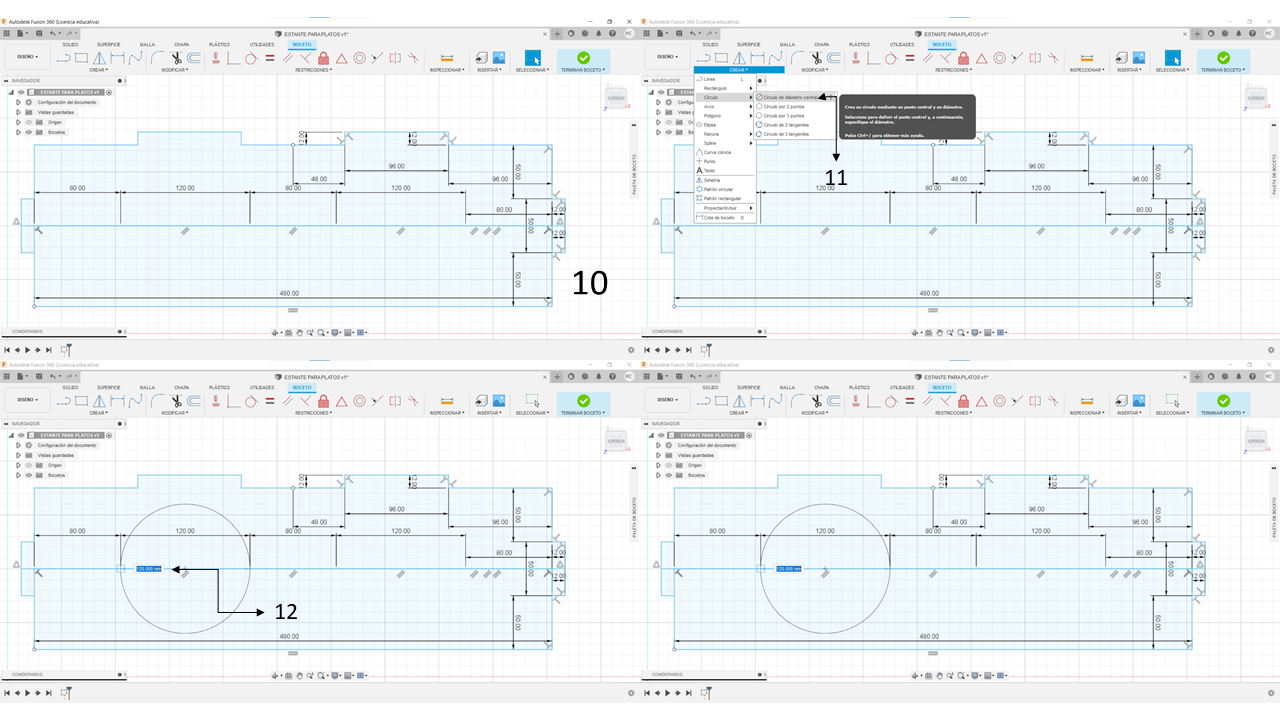This screenshot has height=720, width=1280.
Task: Jump to timeline start in top-left window
Action: tap(7, 350)
